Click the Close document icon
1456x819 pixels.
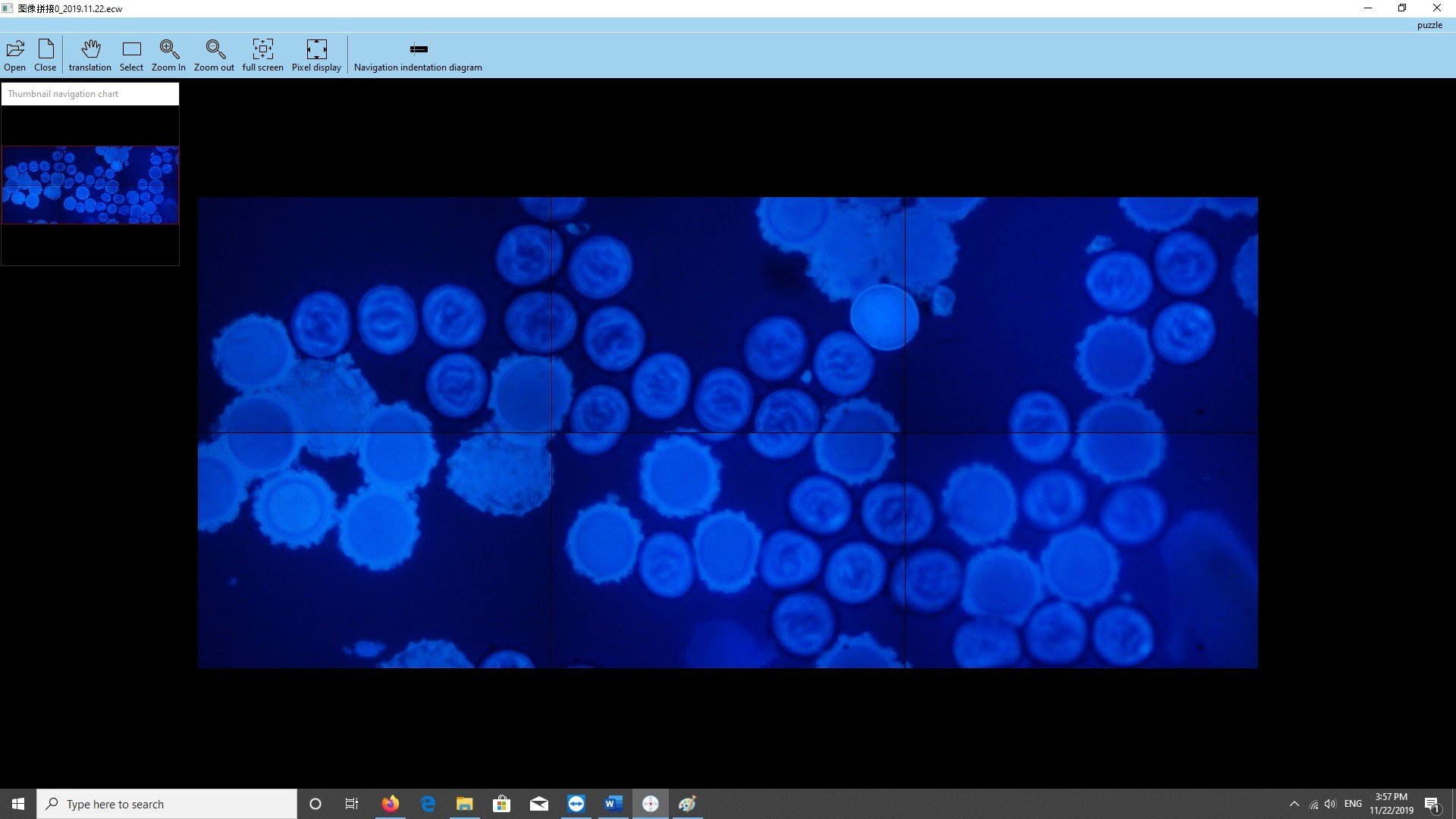tap(45, 49)
